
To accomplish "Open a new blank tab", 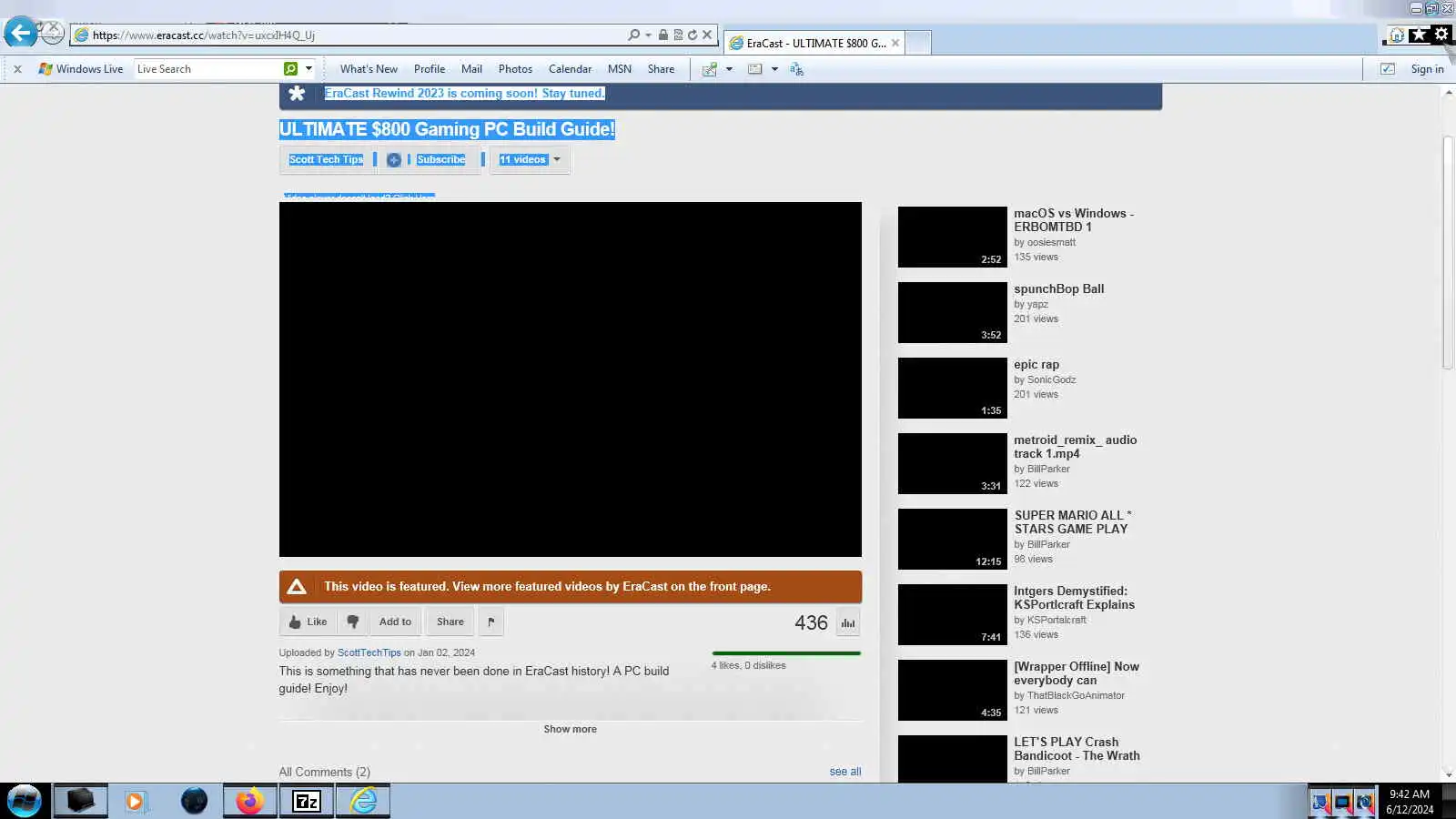I will 918,43.
